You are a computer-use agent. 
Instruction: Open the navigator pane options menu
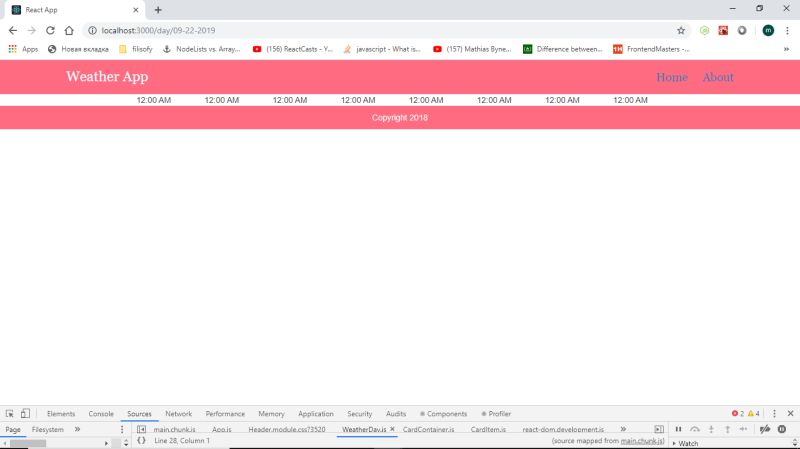coord(122,430)
